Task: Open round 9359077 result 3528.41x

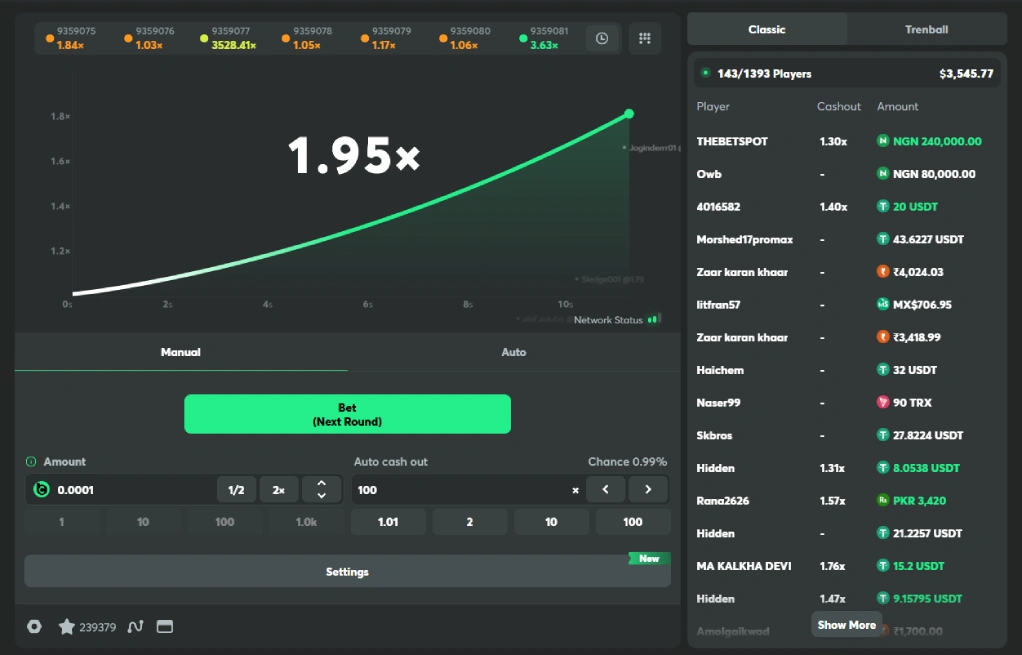Action: click(228, 38)
